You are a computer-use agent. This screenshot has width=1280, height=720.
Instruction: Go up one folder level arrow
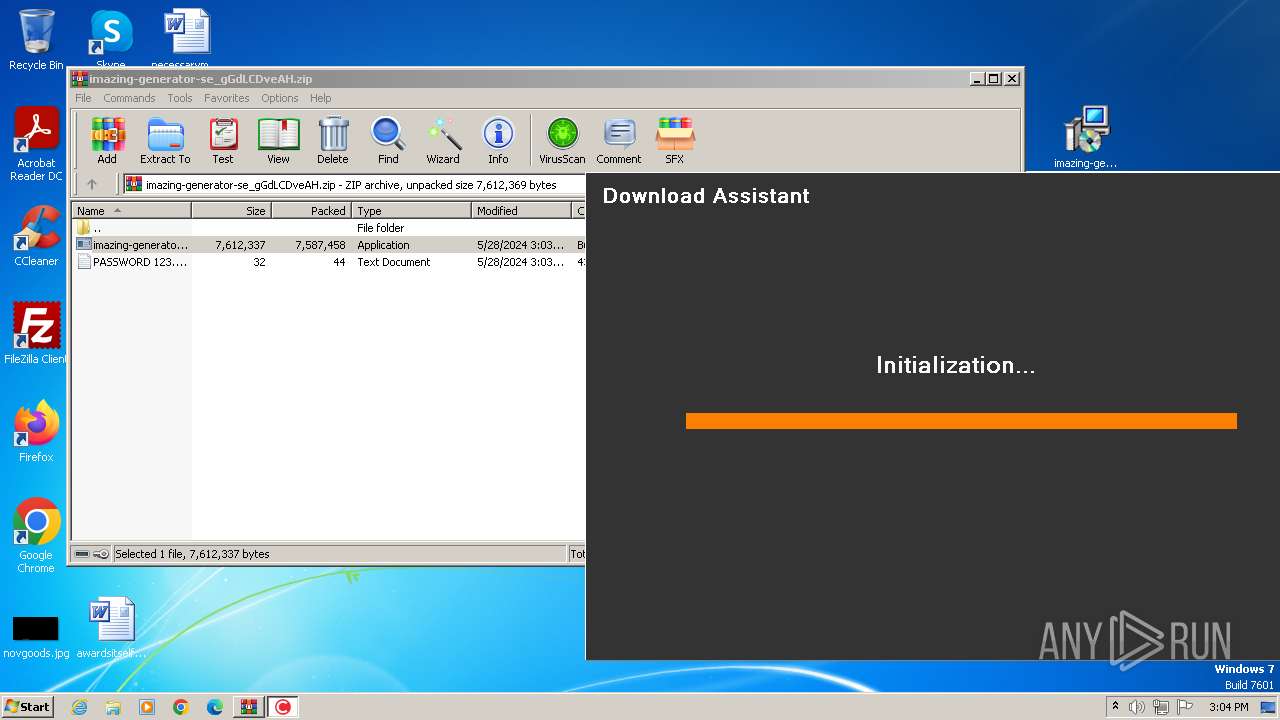click(92, 184)
